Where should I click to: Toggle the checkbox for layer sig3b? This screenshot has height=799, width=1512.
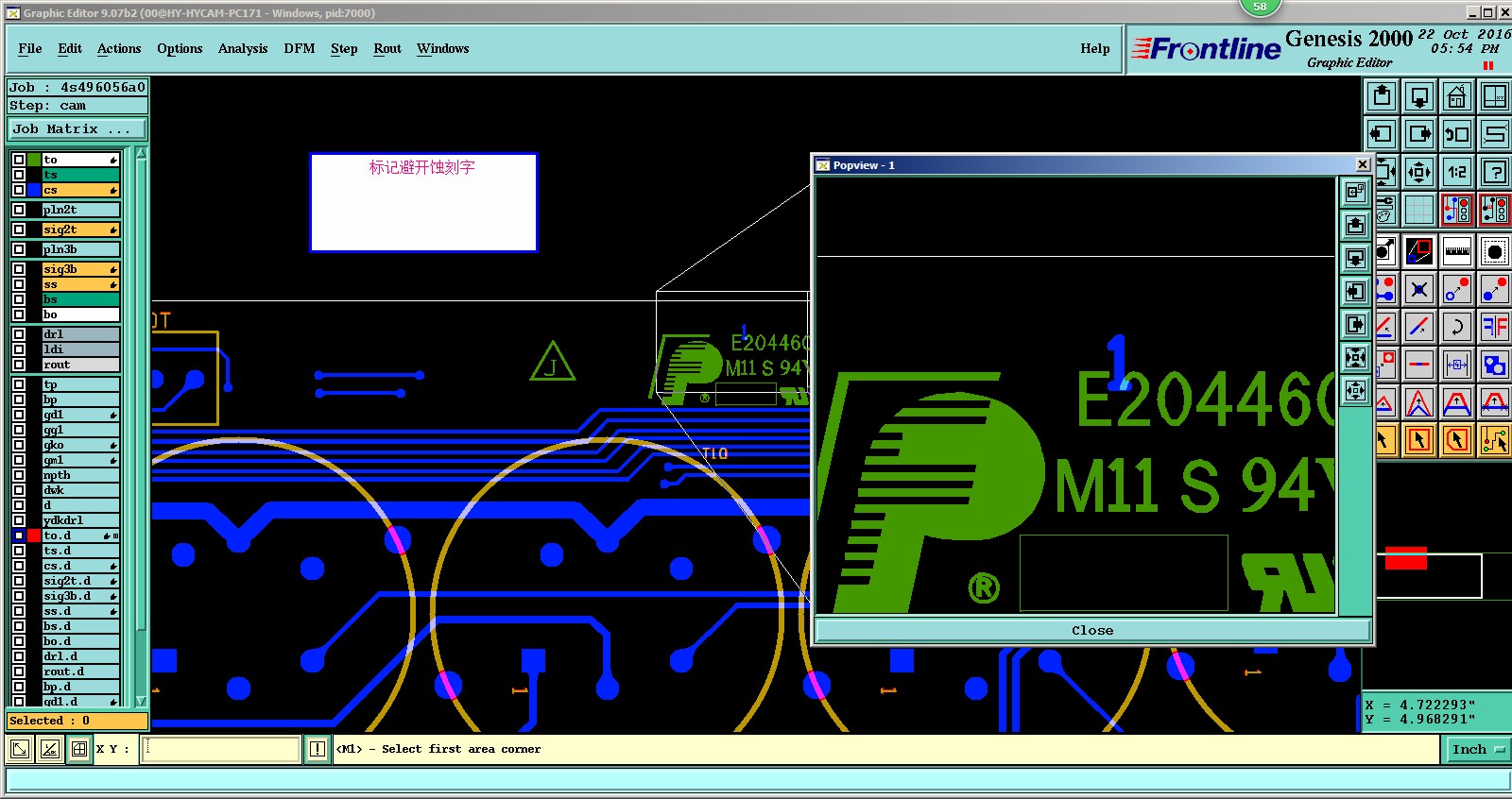[19, 269]
